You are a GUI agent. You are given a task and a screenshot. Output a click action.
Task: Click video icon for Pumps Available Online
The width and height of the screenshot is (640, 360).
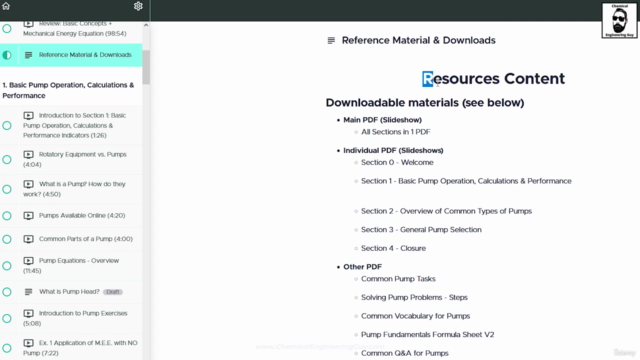(28, 216)
